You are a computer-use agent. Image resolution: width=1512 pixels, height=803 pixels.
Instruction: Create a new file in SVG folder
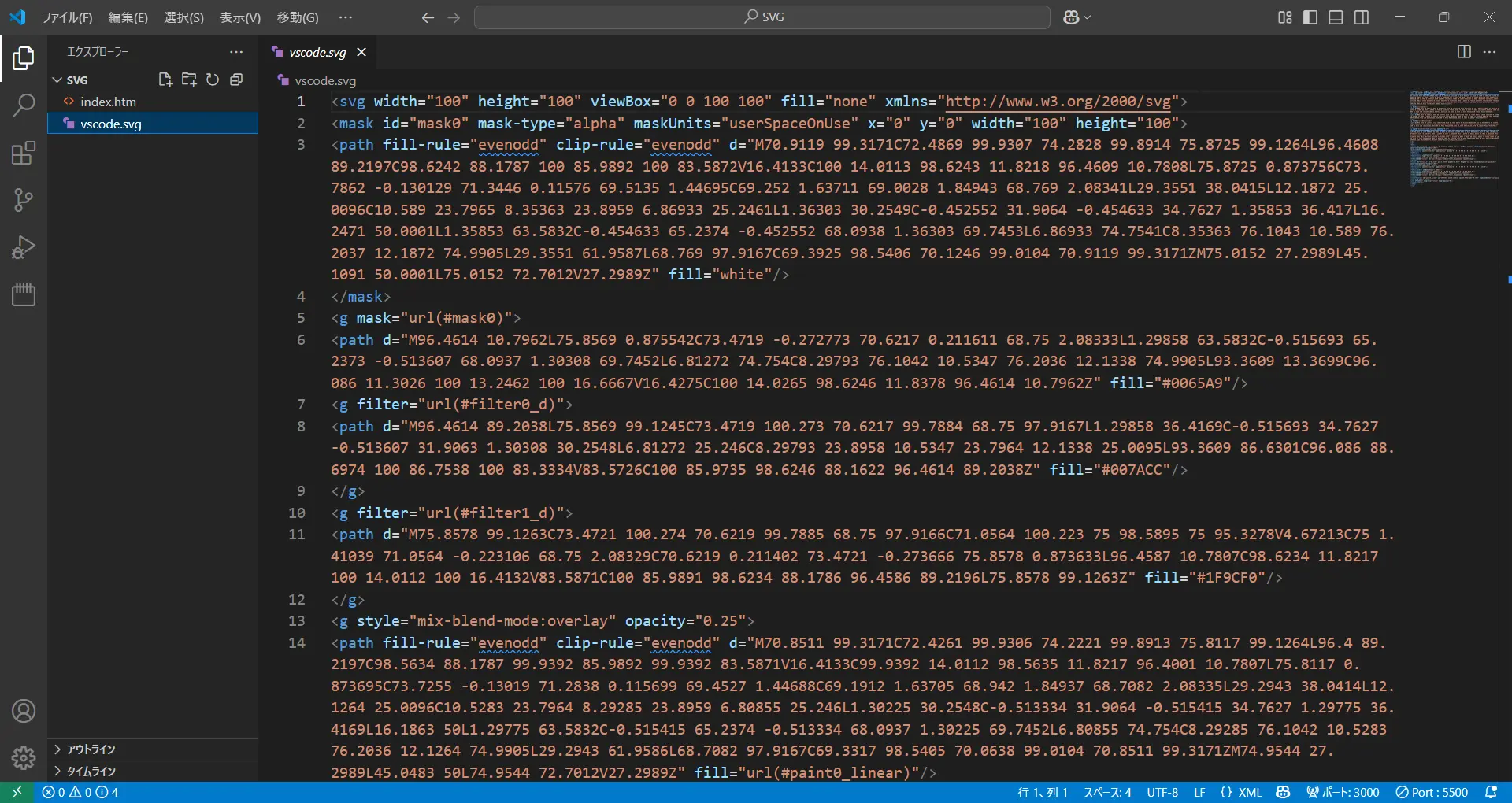pyautogui.click(x=165, y=80)
